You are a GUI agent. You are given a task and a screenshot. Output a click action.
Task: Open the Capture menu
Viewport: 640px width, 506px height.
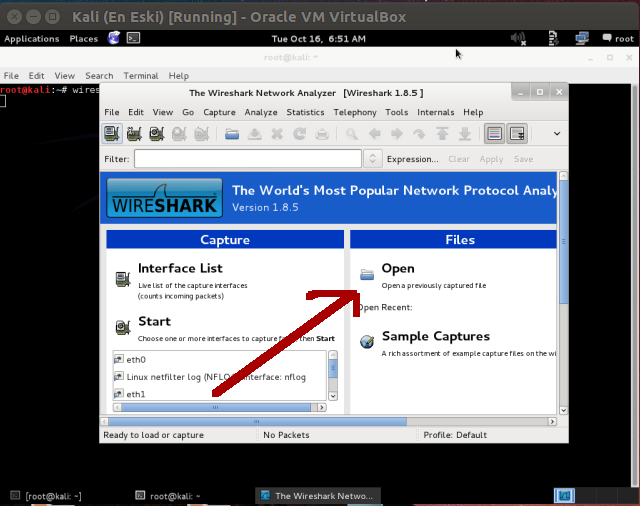click(220, 112)
